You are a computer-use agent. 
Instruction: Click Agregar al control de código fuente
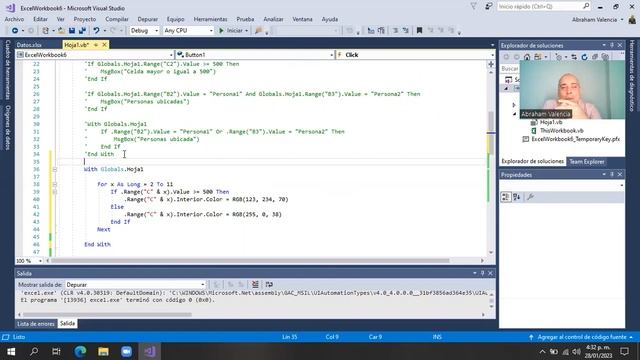pos(581,337)
